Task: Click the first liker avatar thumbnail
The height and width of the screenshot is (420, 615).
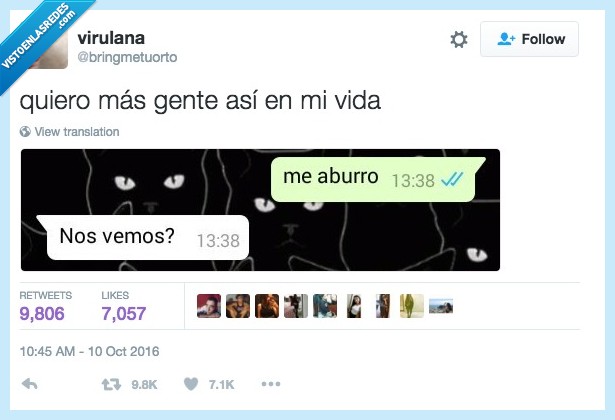Action: click(209, 306)
